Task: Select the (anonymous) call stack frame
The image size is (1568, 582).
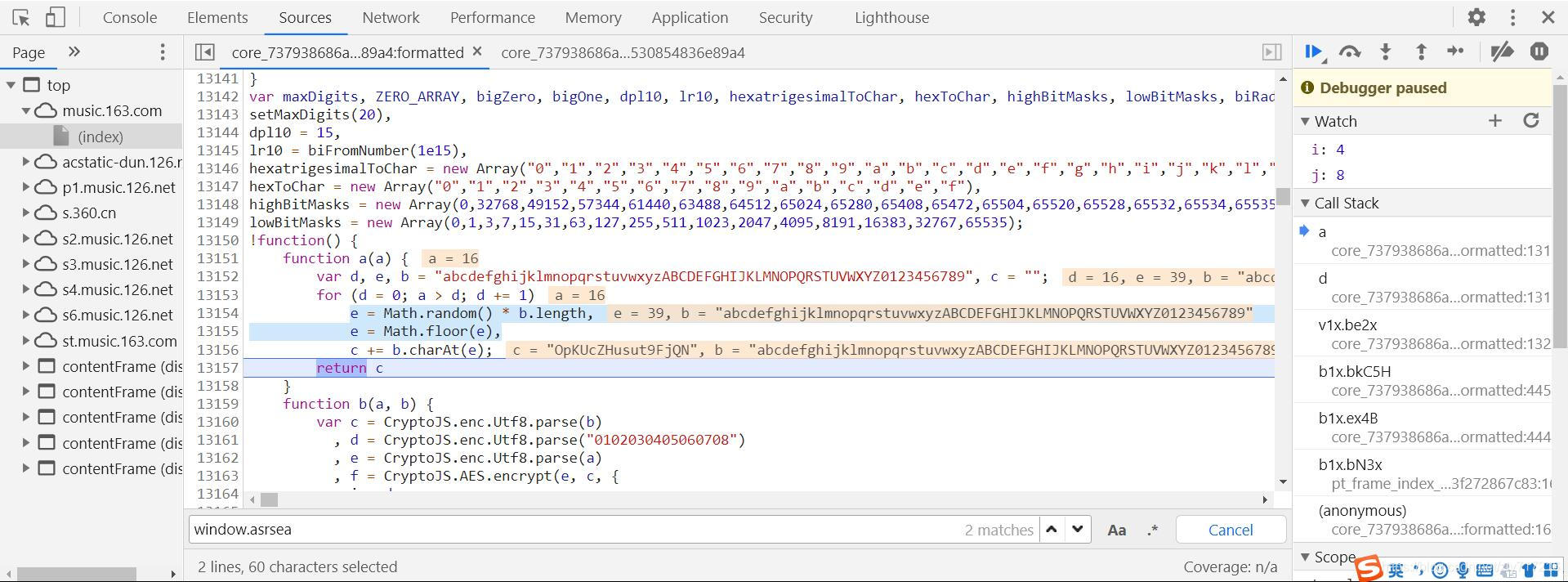Action: click(x=1423, y=520)
